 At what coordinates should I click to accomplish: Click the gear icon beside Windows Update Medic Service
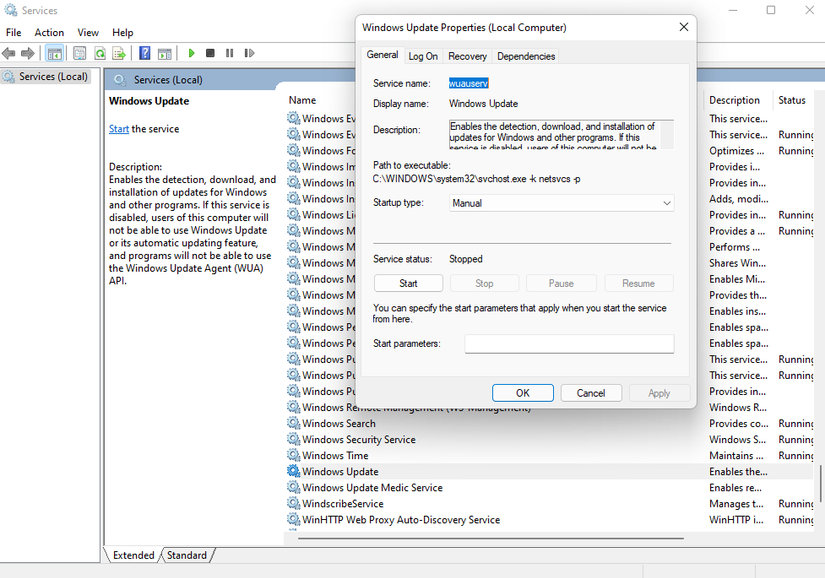coord(294,487)
